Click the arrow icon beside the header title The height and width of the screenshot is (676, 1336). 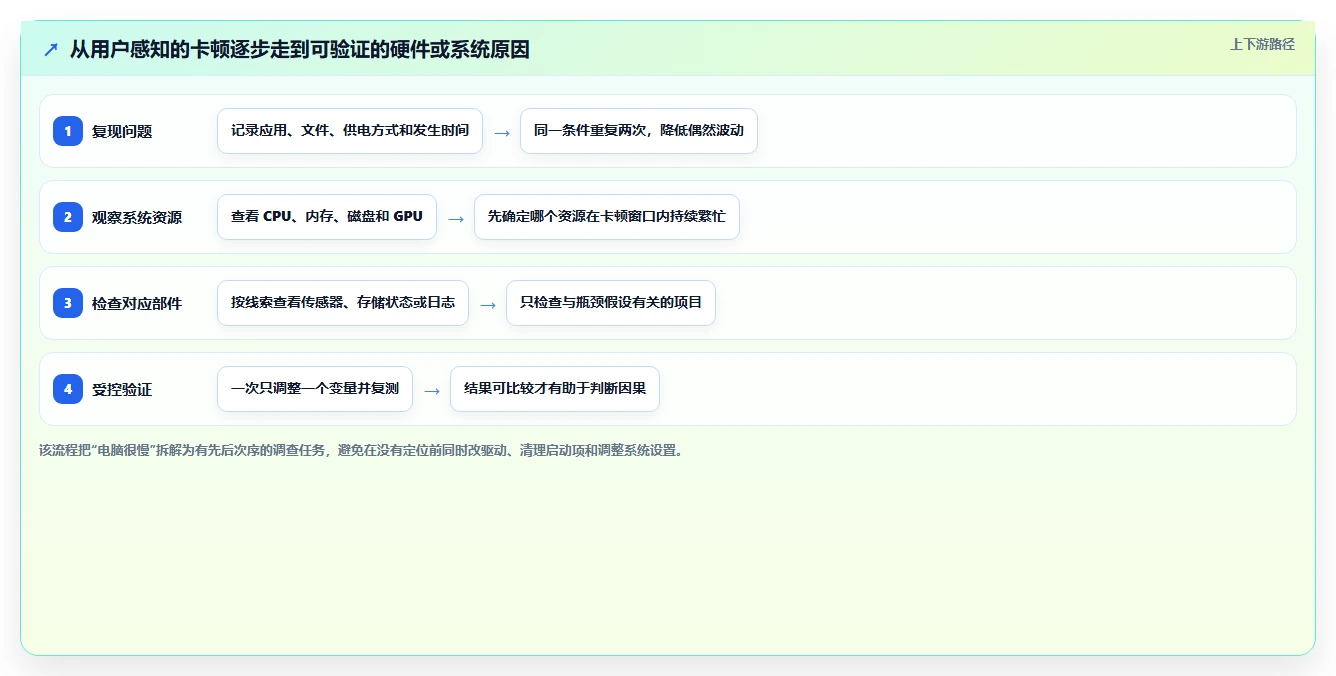(x=51, y=50)
